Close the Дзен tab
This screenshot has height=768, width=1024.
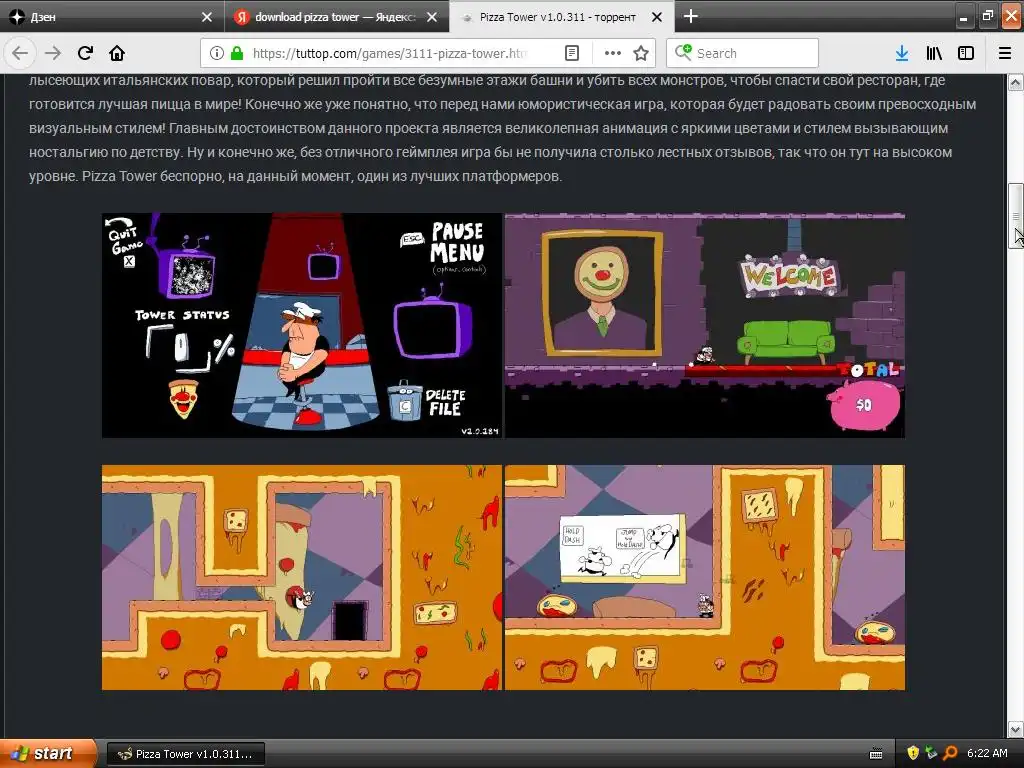(207, 17)
